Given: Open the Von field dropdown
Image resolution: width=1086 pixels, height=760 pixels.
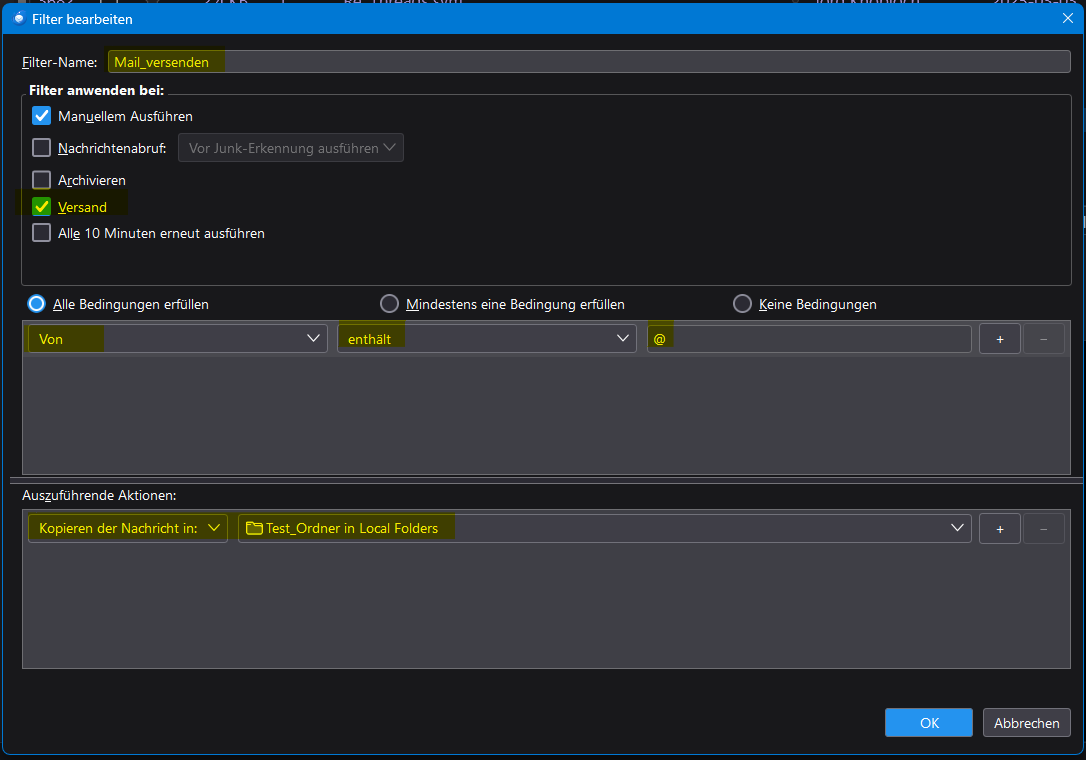Looking at the screenshot, I should (177, 339).
